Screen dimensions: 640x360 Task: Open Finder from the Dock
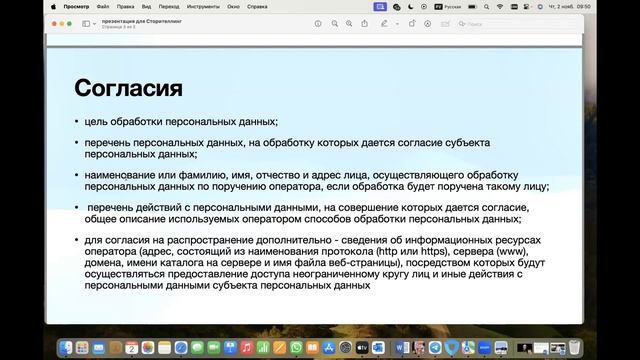pos(66,348)
